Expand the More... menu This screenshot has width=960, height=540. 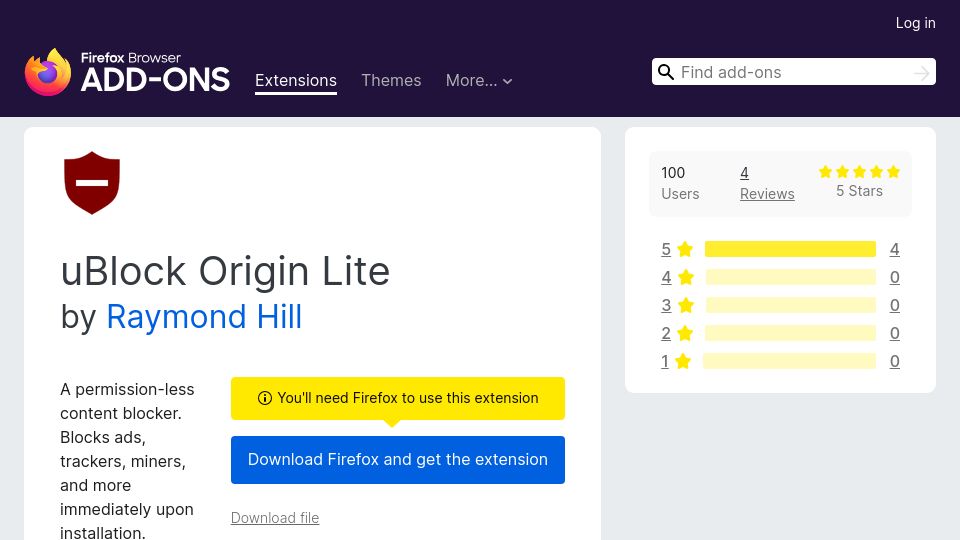[479, 80]
